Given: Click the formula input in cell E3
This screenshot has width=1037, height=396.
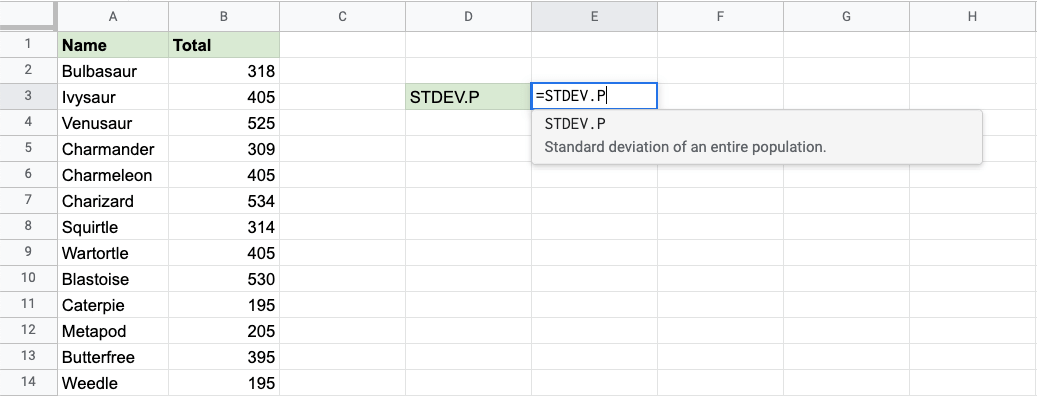Looking at the screenshot, I should tap(594, 97).
